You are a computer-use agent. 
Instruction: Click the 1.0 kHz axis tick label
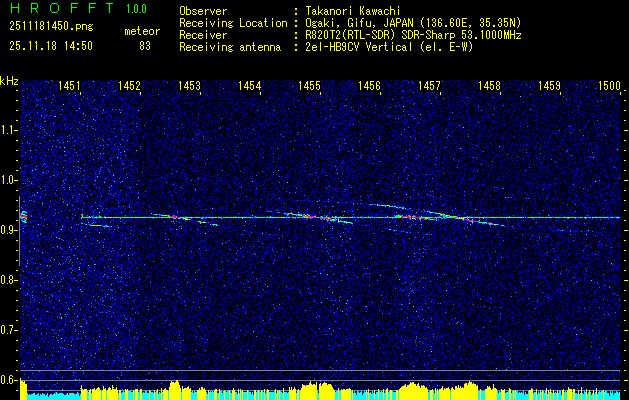coord(8,180)
